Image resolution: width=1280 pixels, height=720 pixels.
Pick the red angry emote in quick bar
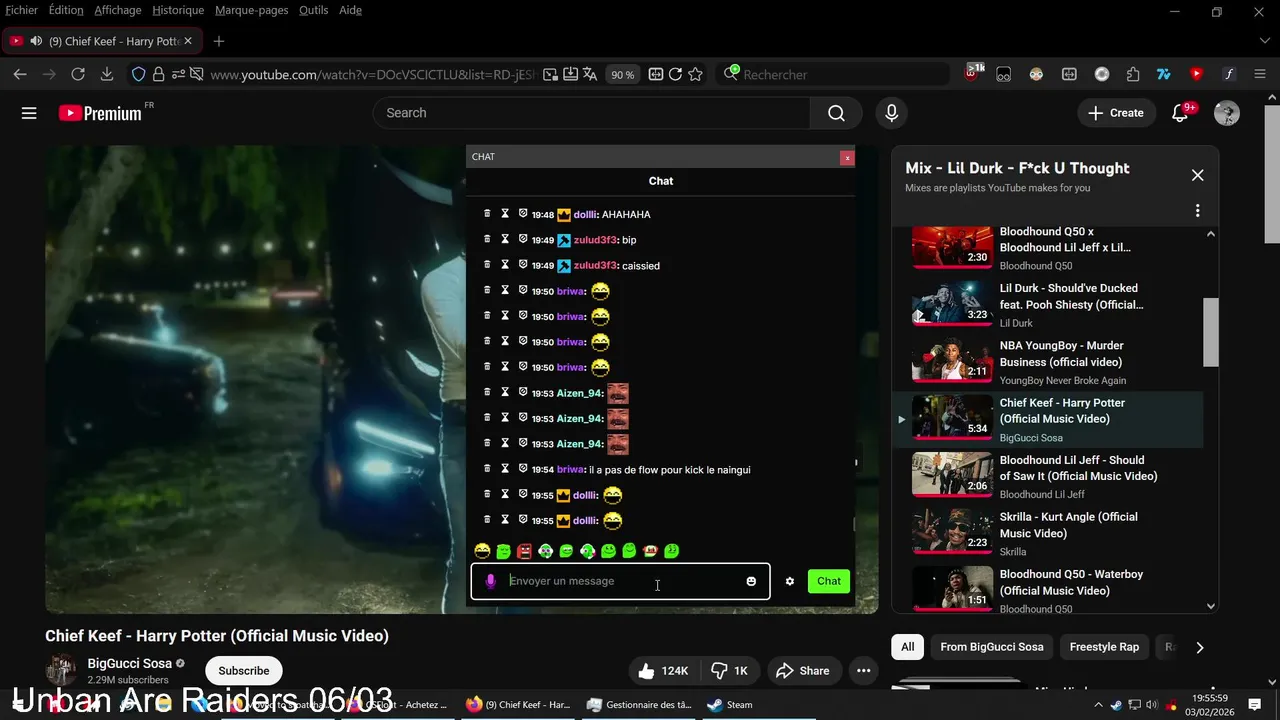tap(524, 551)
